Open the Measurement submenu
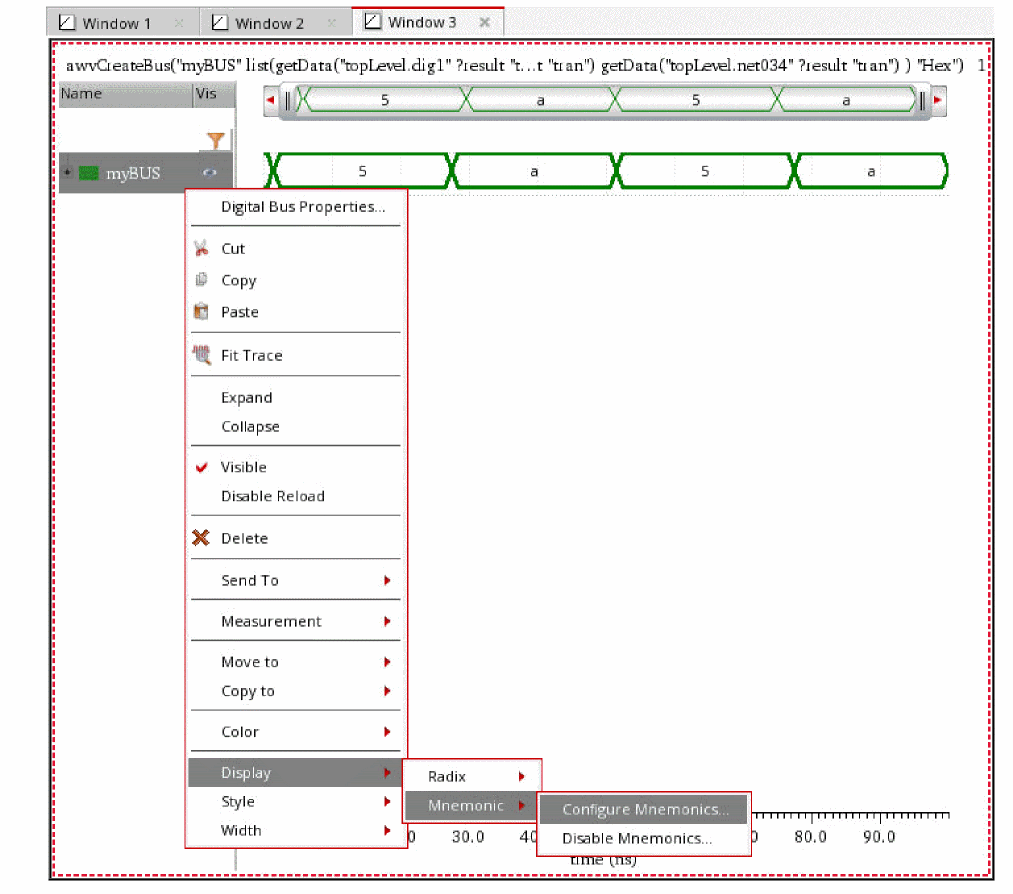The image size is (1013, 894). click(x=296, y=621)
